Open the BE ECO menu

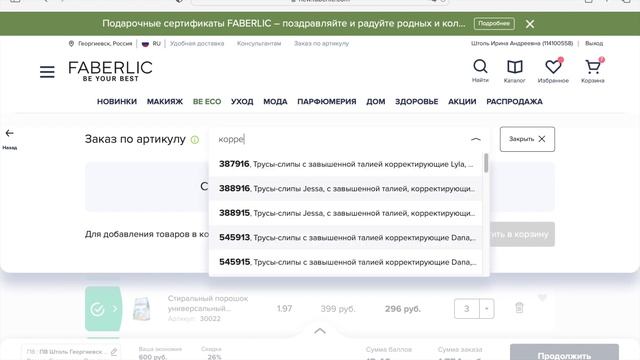[x=207, y=102]
